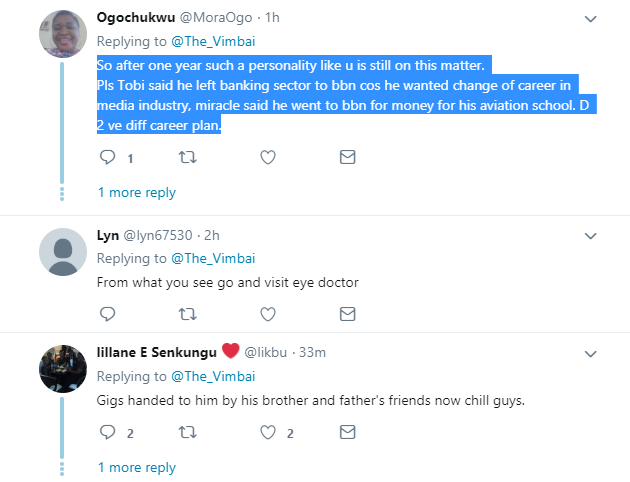Share Lyn's tweet via message icon

point(347,314)
